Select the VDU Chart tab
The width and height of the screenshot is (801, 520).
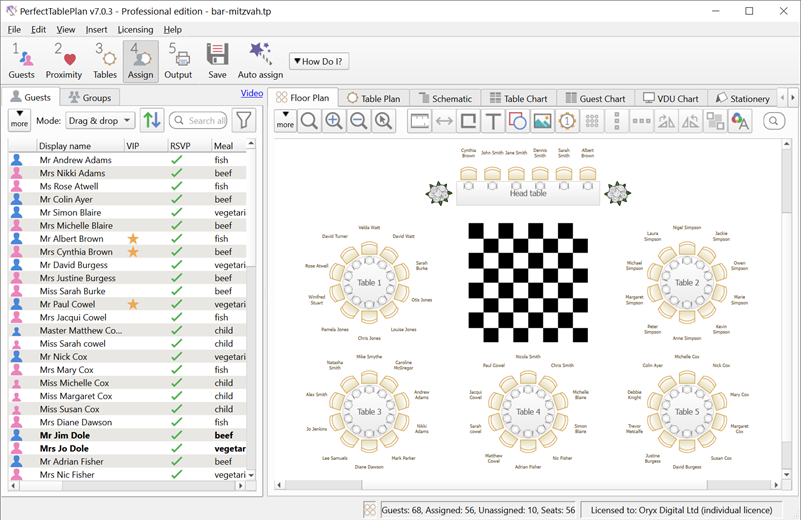click(671, 99)
